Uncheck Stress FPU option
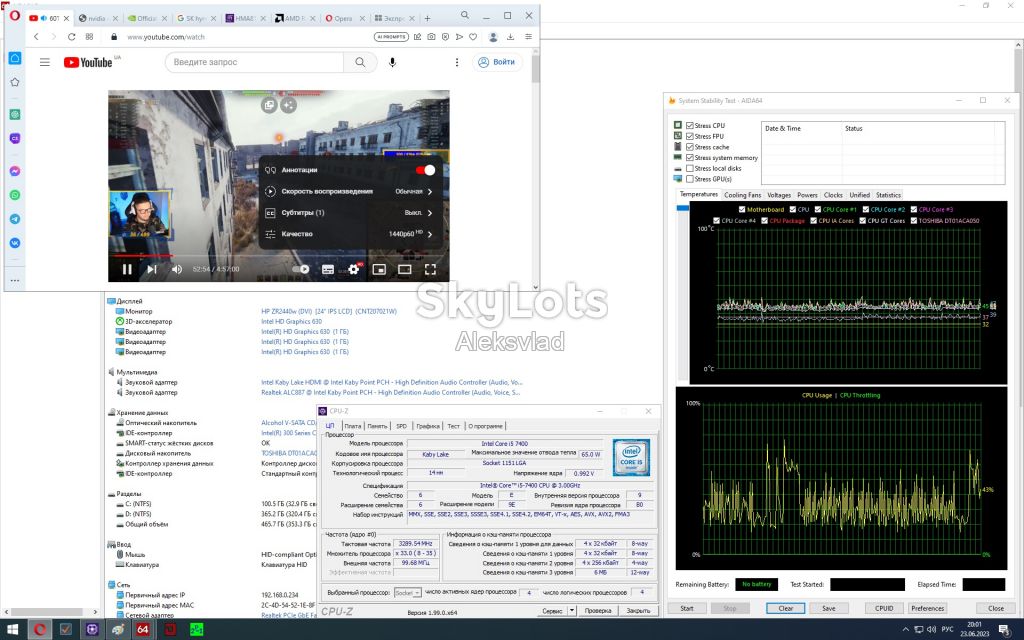This screenshot has width=1024, height=640. pyautogui.click(x=690, y=136)
